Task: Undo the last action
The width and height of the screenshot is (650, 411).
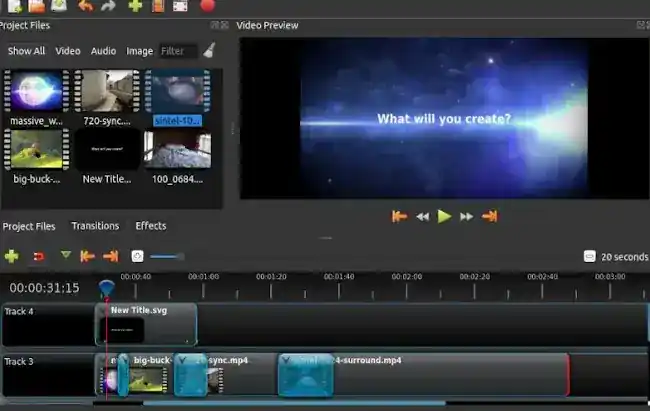Action: [x=86, y=6]
